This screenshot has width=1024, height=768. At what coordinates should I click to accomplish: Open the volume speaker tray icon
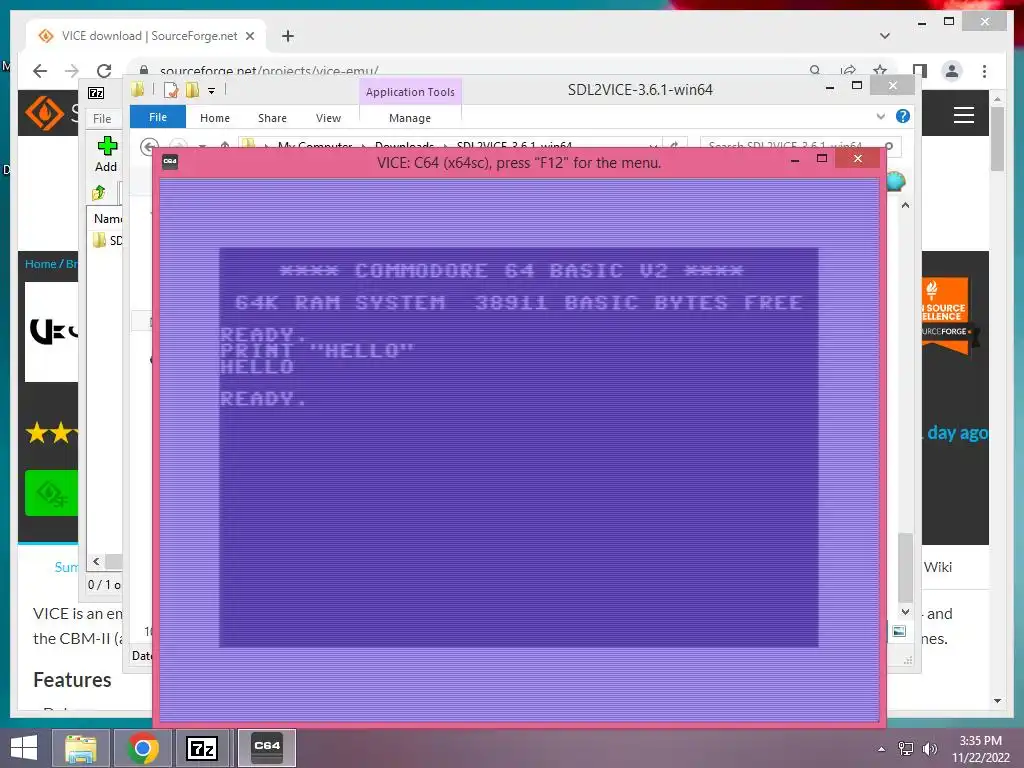930,748
